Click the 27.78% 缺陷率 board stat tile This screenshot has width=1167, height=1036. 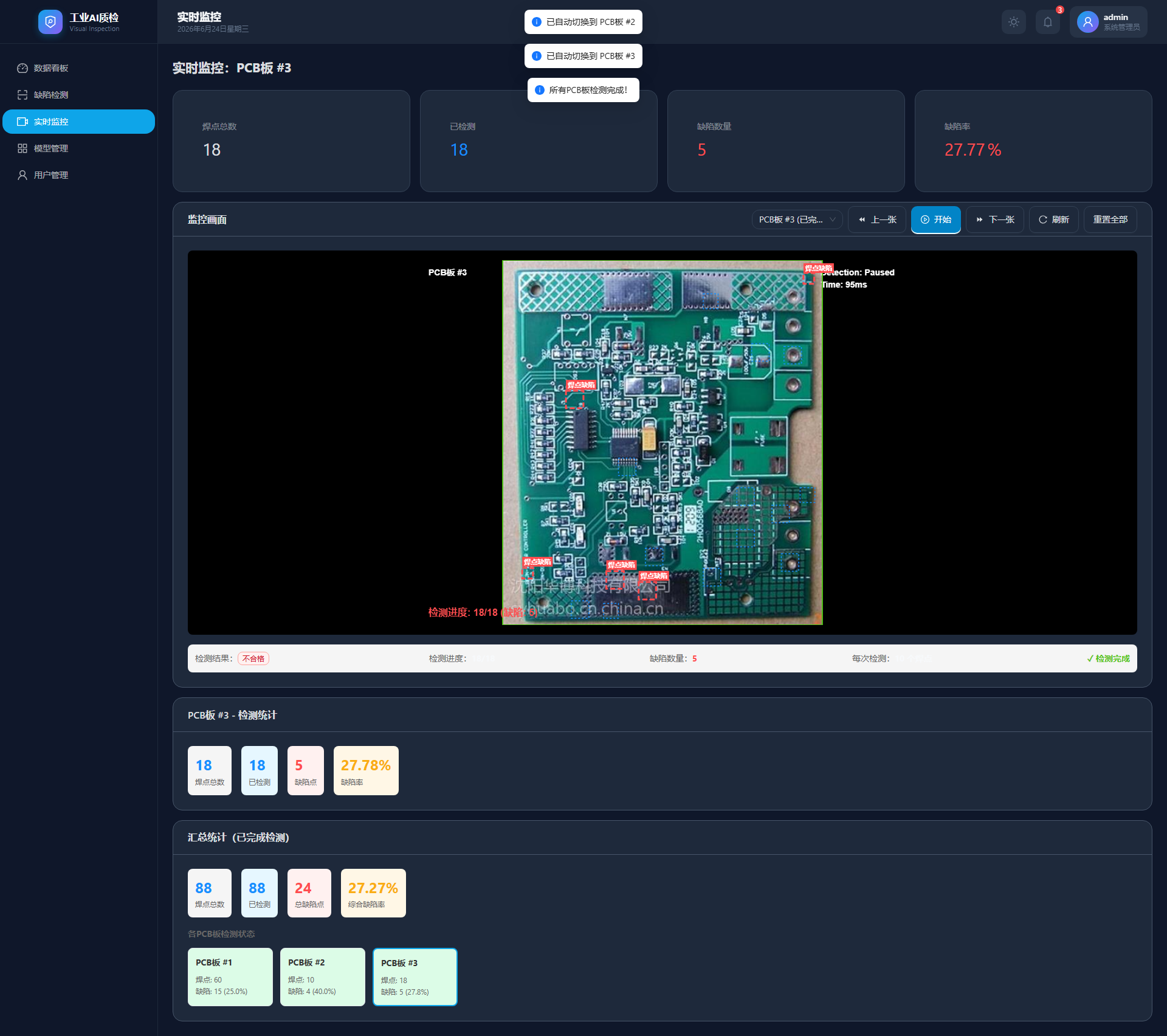(x=366, y=771)
